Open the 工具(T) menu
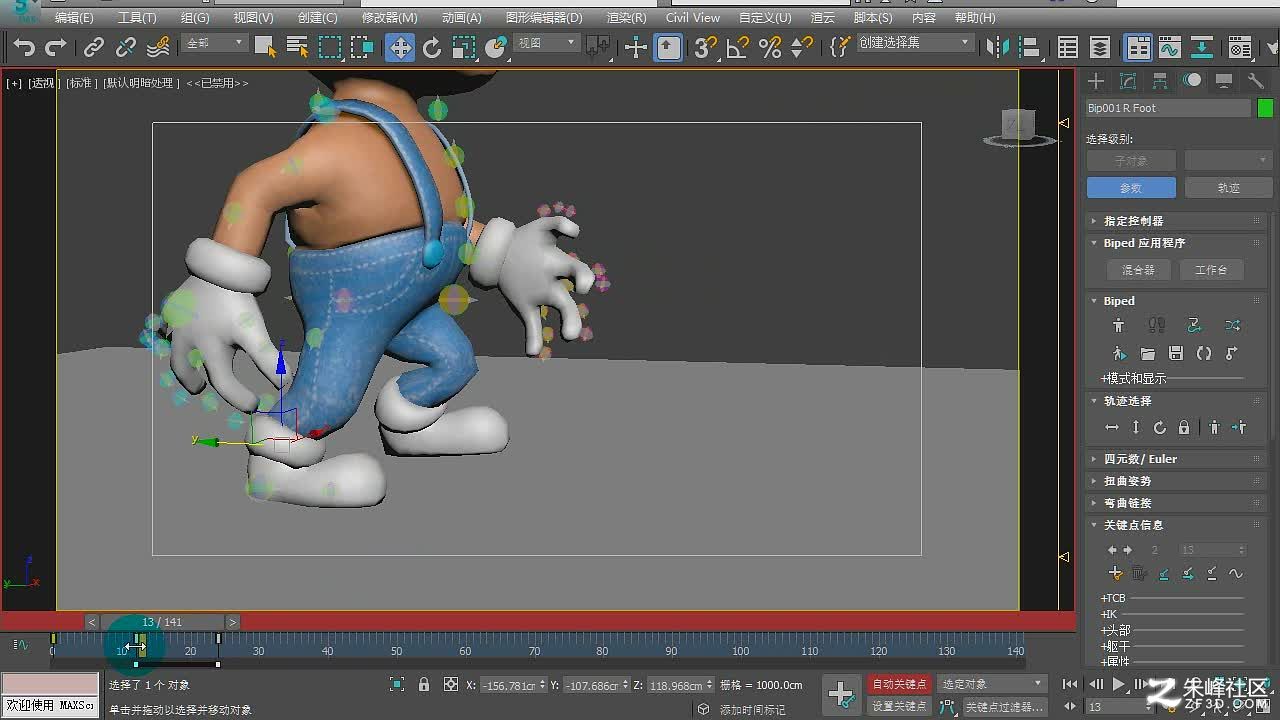 pos(137,18)
